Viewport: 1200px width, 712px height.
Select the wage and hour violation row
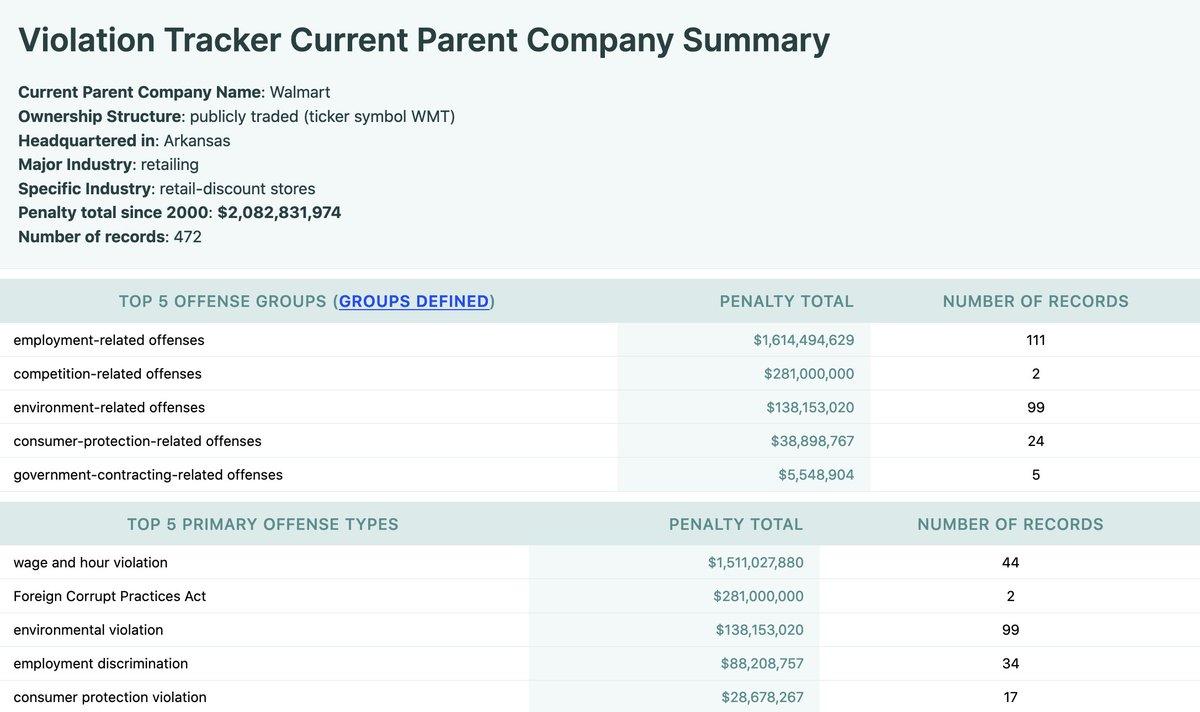tap(90, 562)
